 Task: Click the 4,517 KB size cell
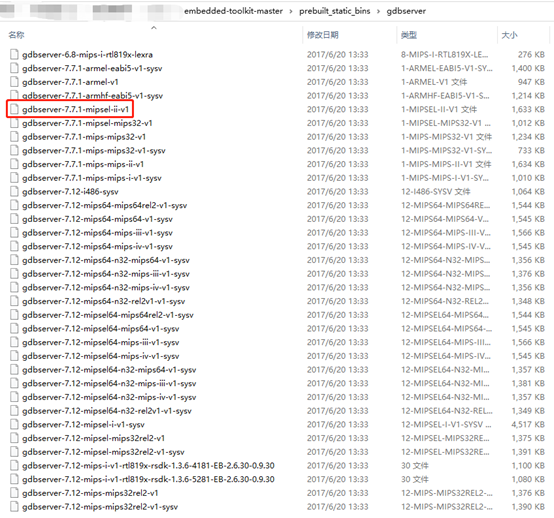click(x=528, y=424)
